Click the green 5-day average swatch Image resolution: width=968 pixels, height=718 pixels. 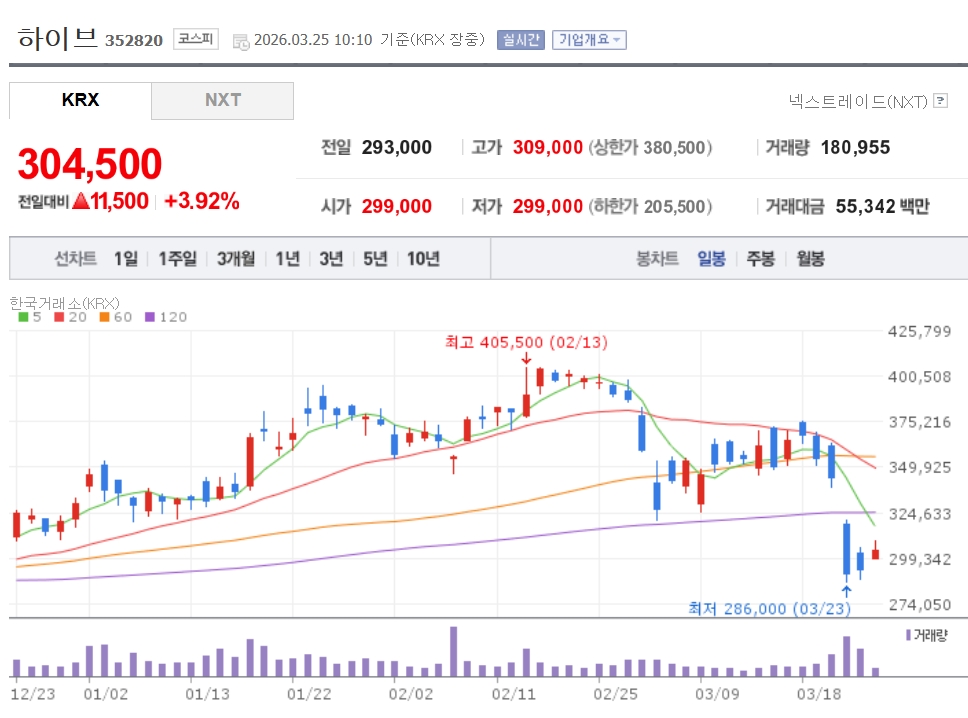coord(23,317)
